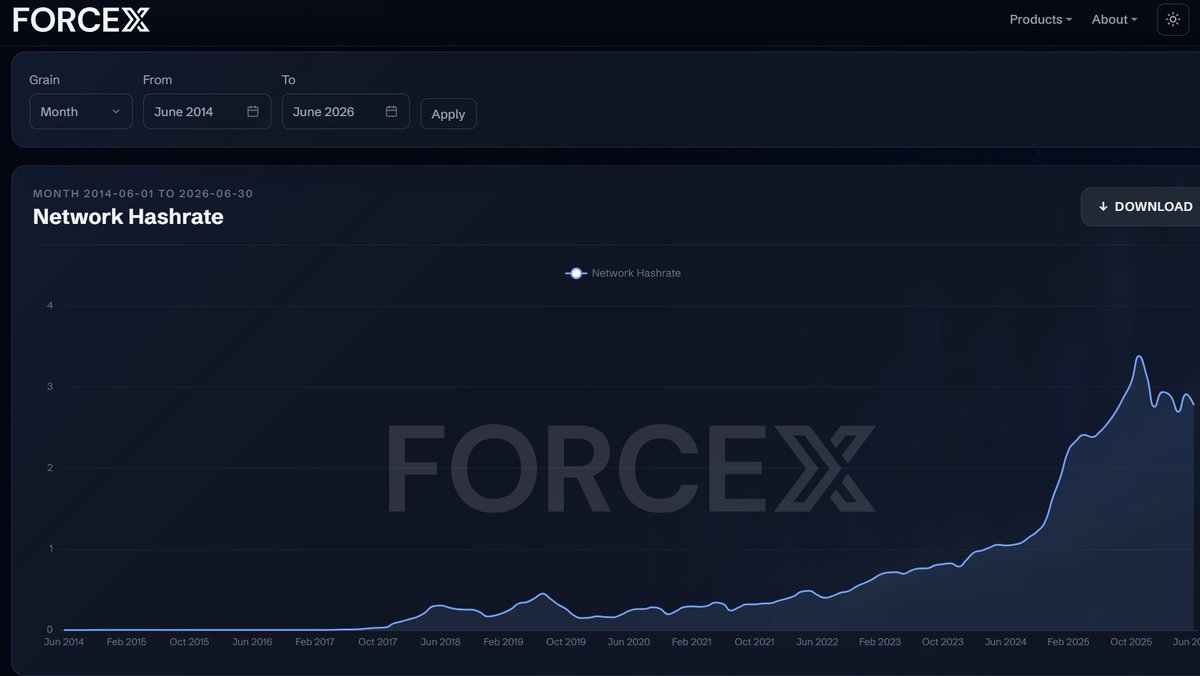Click the x-axis label Jun 2024
The width and height of the screenshot is (1200, 676).
point(1006,642)
